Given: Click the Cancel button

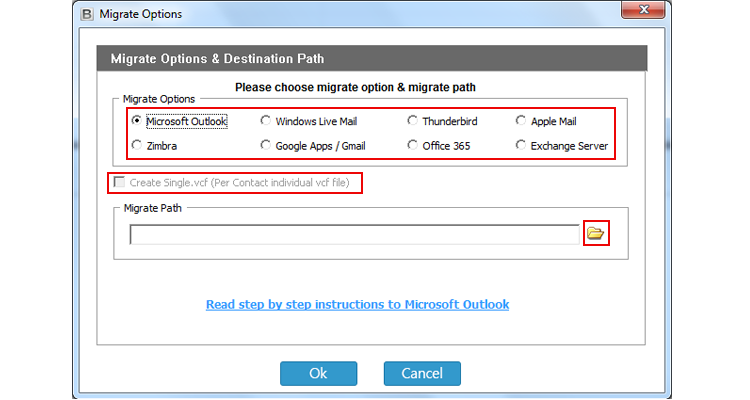Looking at the screenshot, I should point(422,373).
